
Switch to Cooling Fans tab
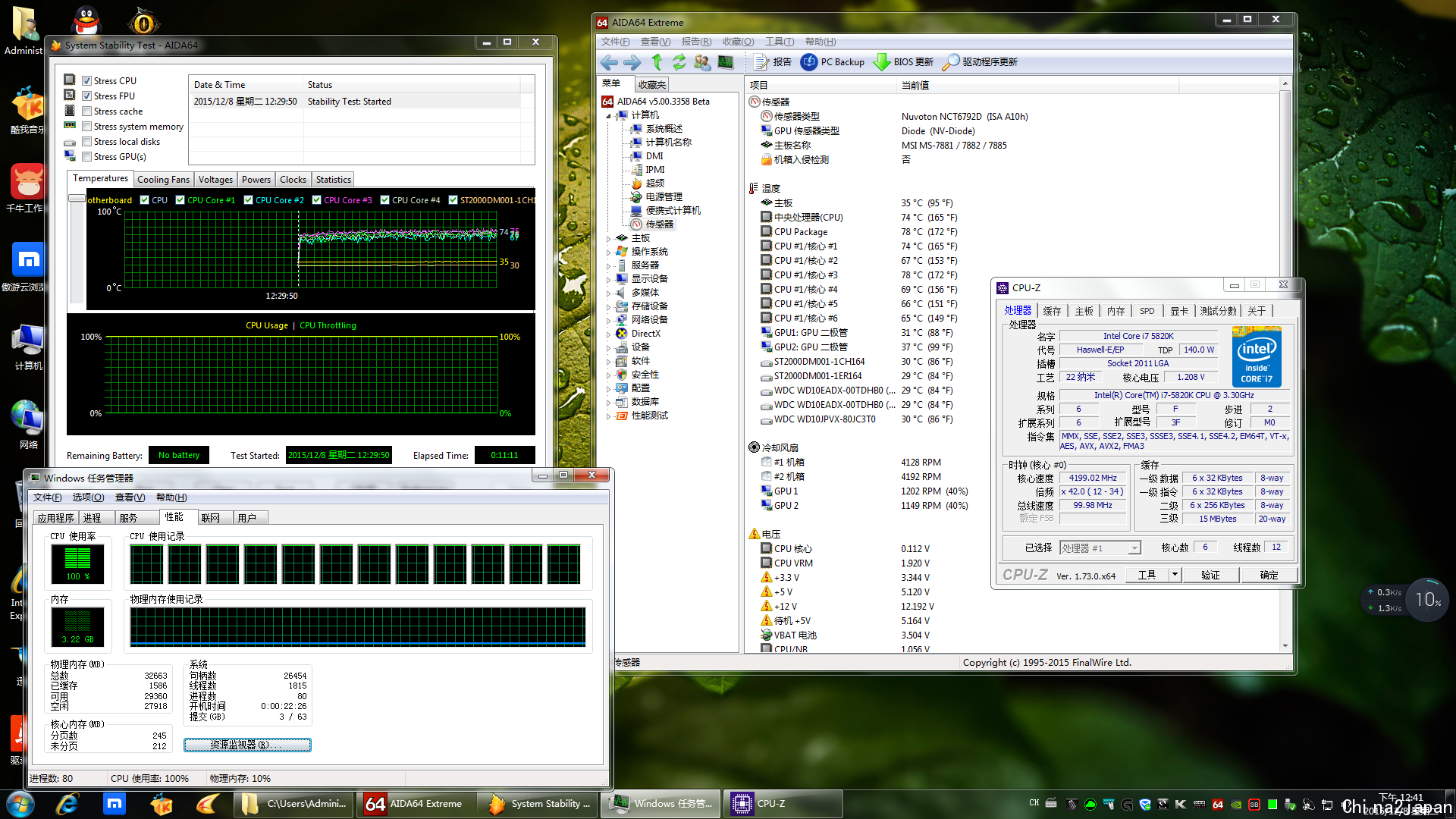(163, 180)
